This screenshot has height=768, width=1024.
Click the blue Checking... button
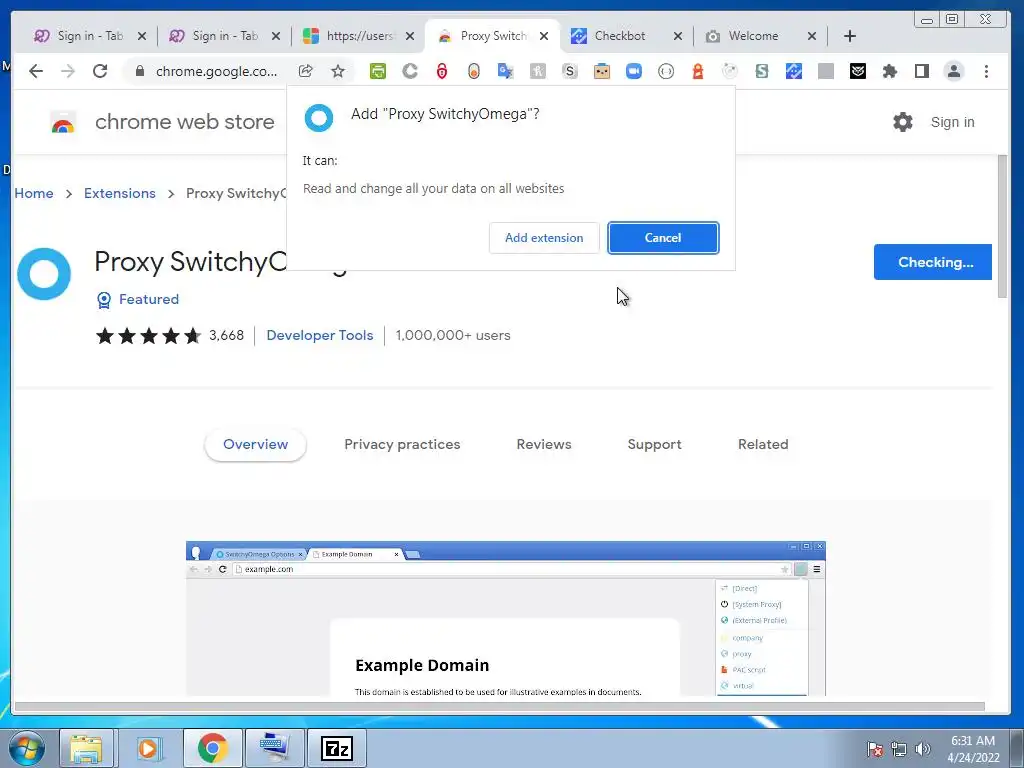click(933, 262)
